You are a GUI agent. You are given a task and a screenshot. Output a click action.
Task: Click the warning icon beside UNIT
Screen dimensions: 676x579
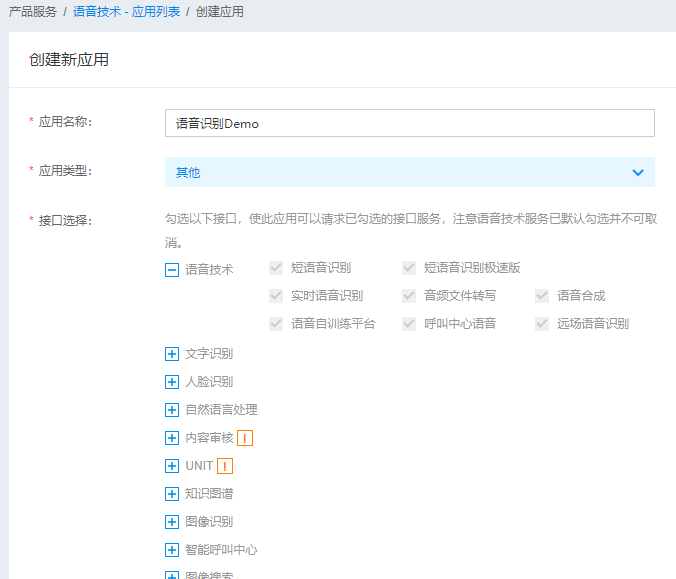[225, 466]
